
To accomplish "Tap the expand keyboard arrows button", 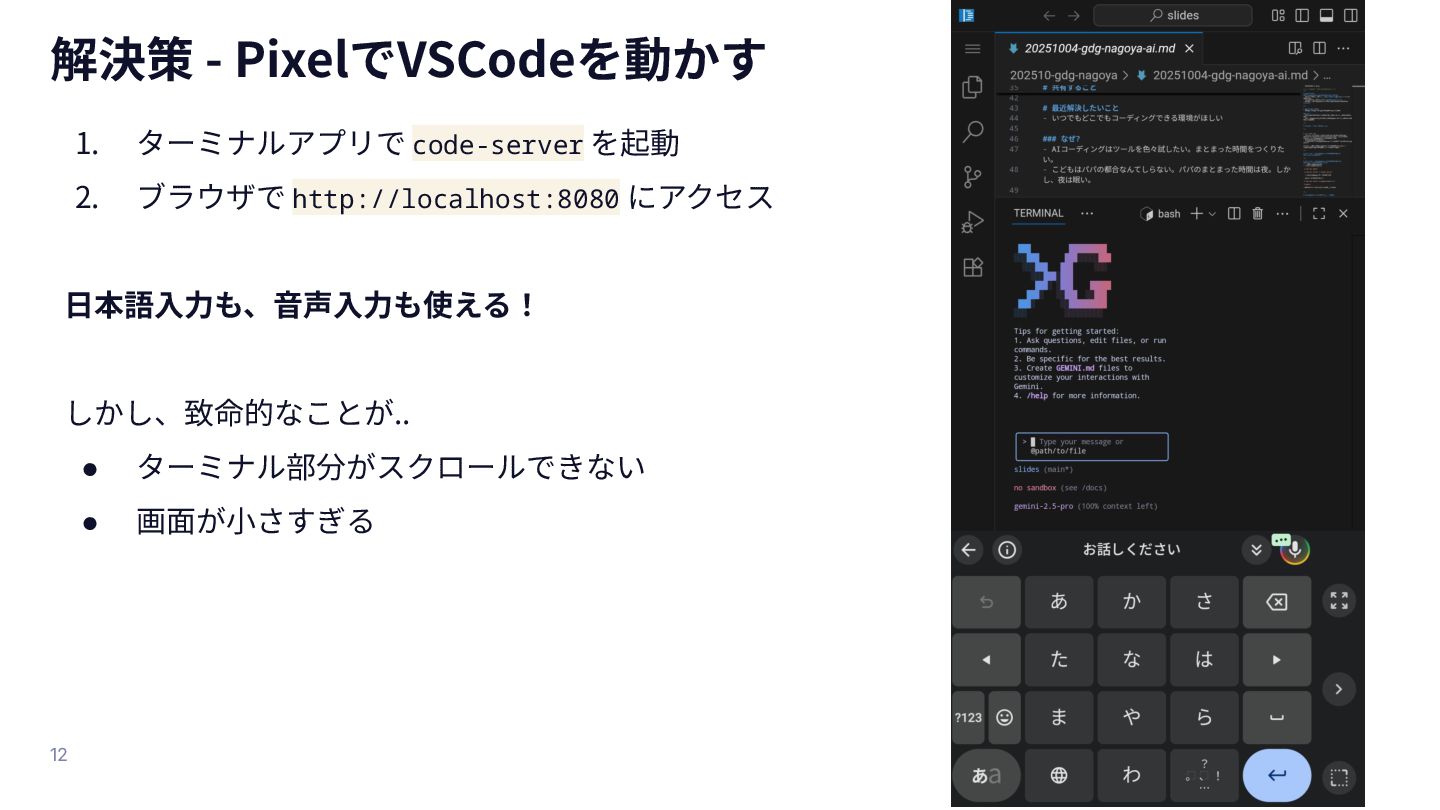I will tap(1339, 600).
